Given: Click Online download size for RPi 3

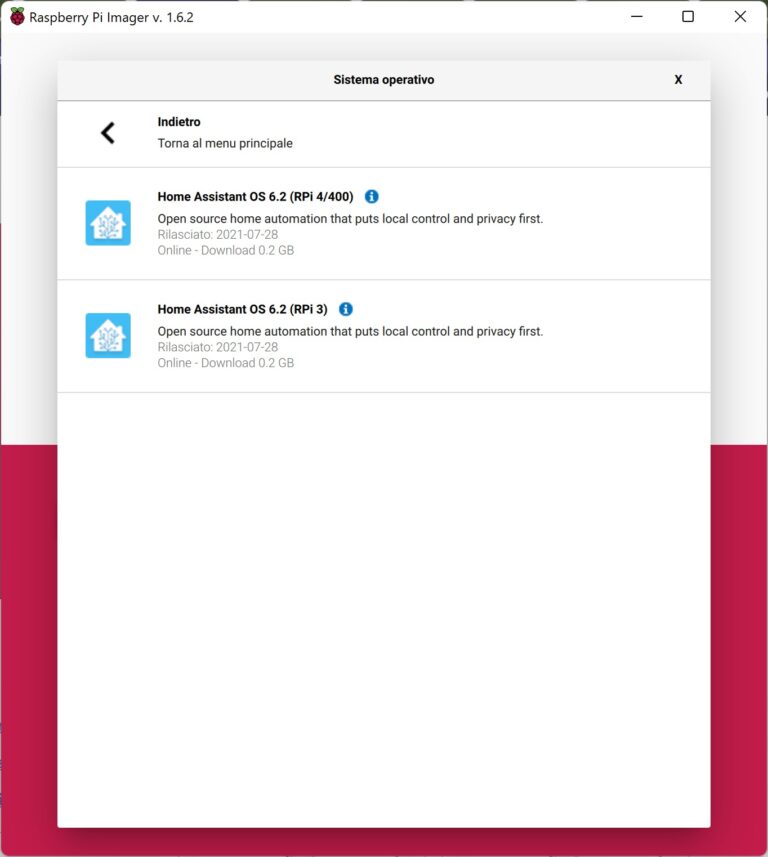Looking at the screenshot, I should pos(226,363).
